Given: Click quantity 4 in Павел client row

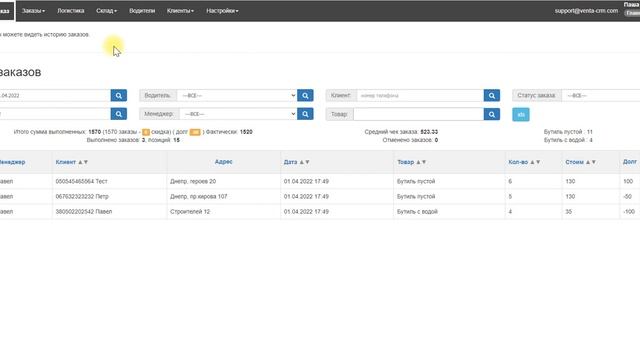Looking at the screenshot, I should (510, 211).
